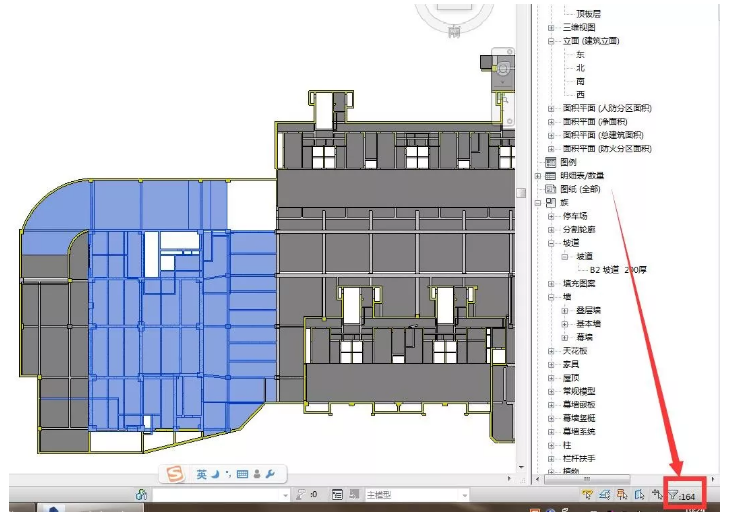Expand the 停车场 family node

[551, 216]
